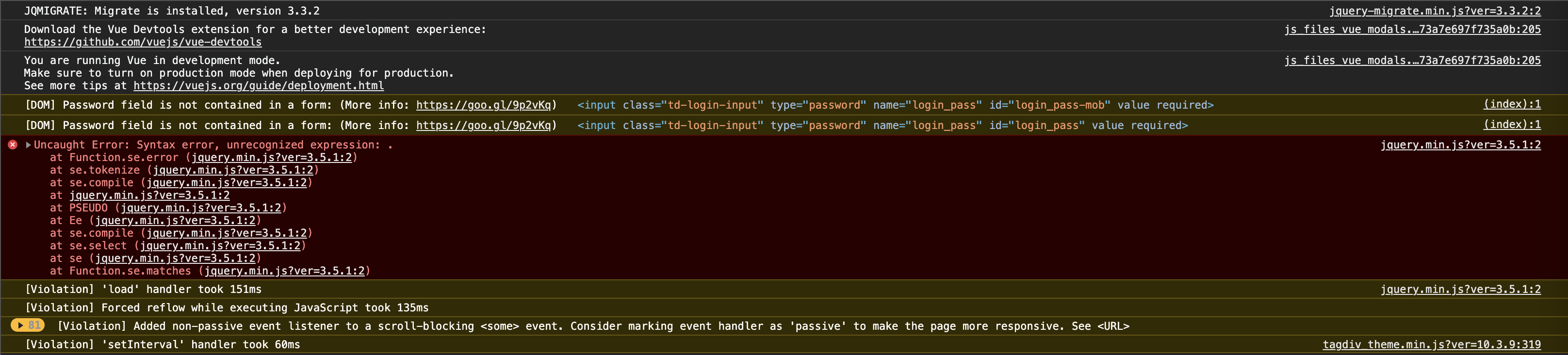Open source link beside the Vue Devtools download message

(1413, 29)
